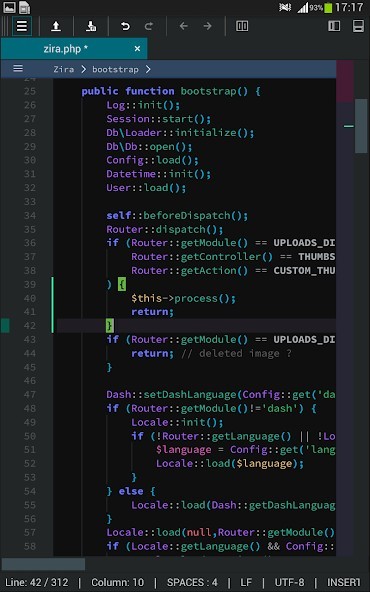Select the zira.php tab

[x=66, y=49]
